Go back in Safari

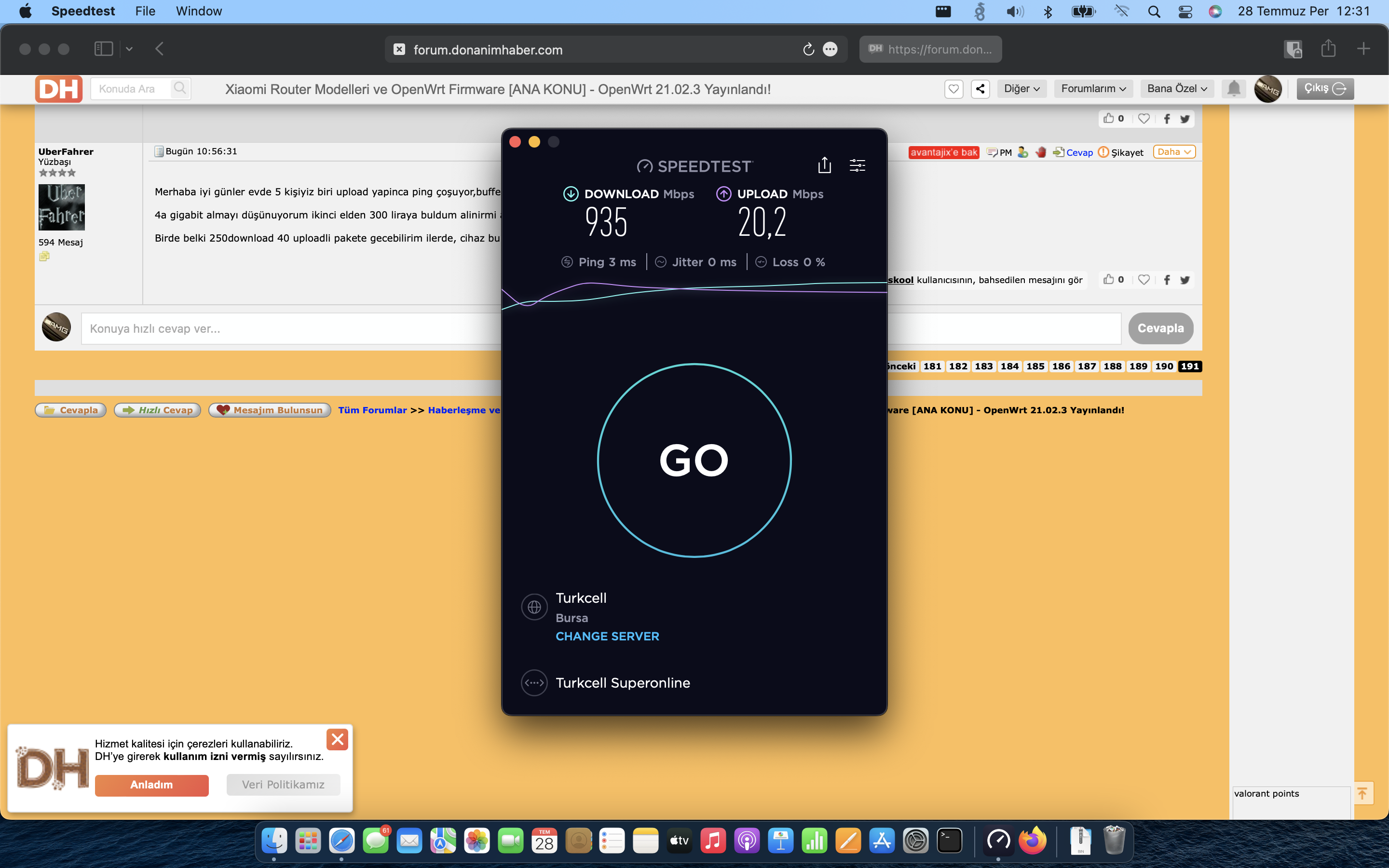click(160, 49)
